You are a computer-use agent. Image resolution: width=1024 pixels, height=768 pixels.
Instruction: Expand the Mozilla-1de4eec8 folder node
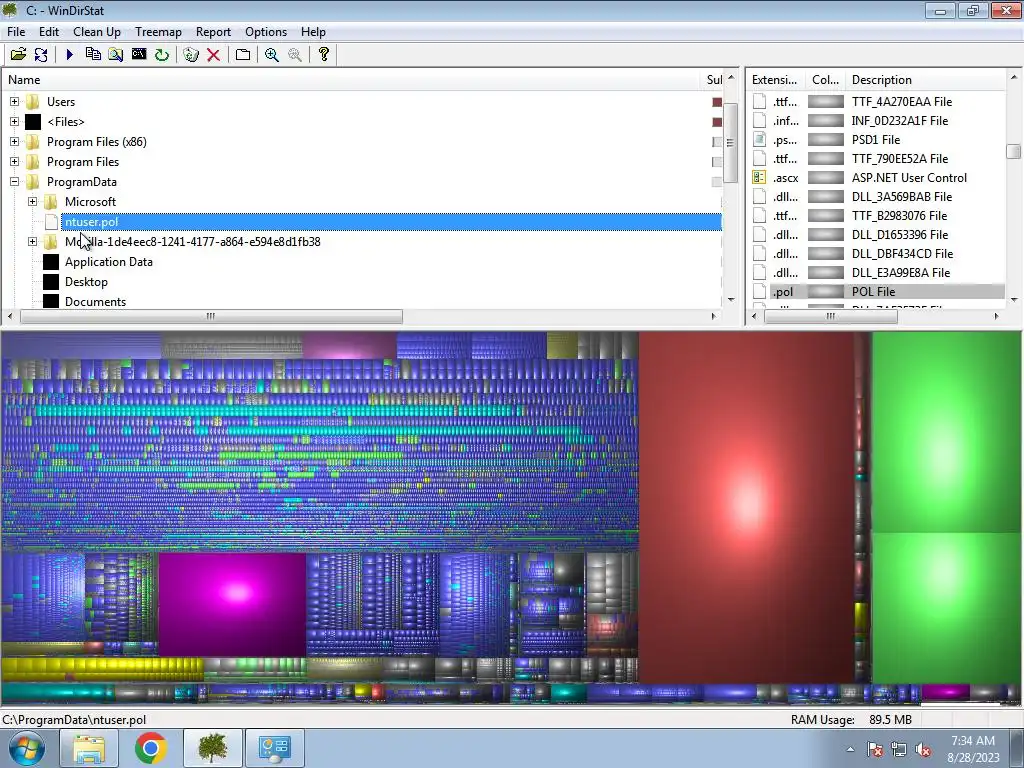tap(33, 242)
